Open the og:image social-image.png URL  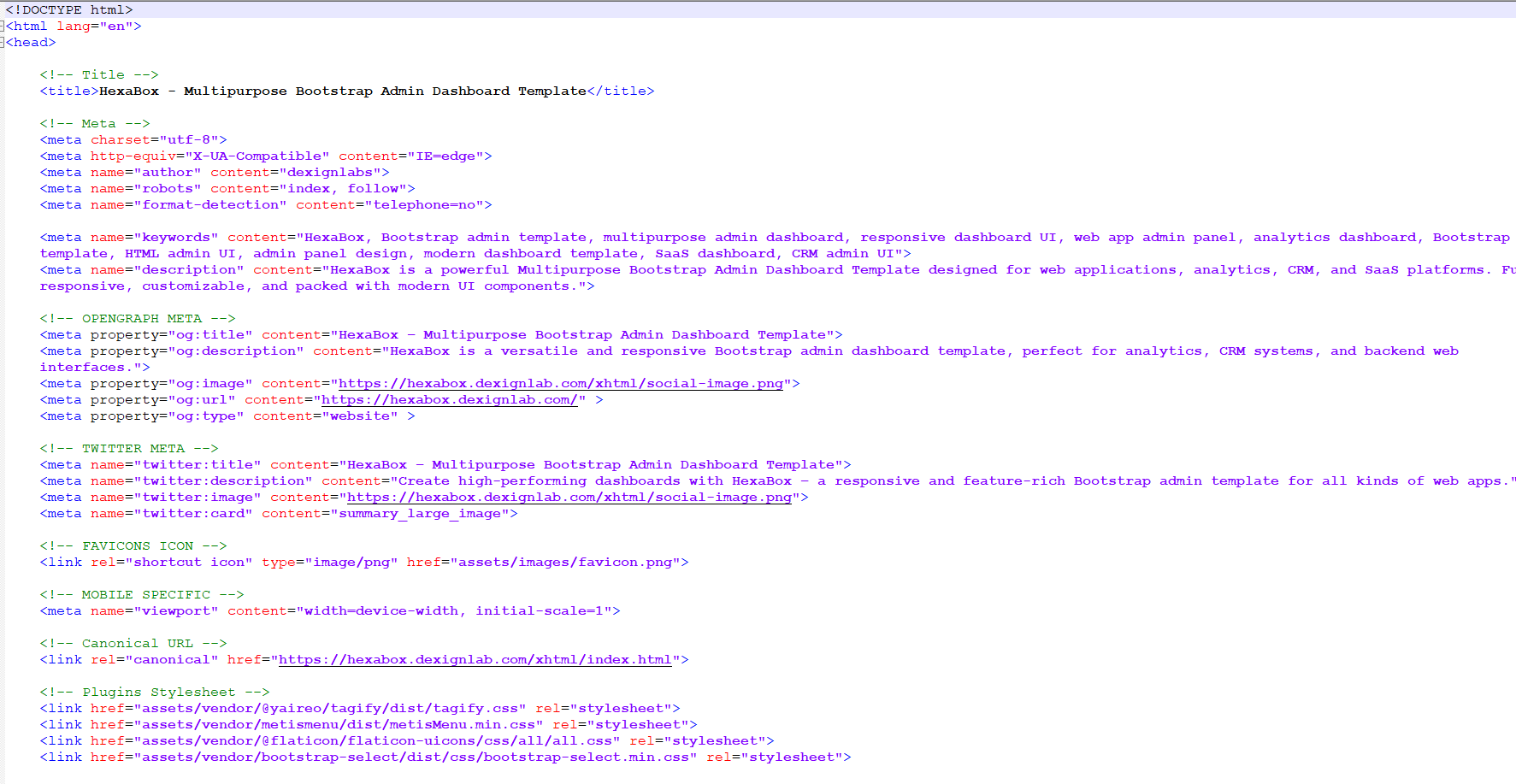561,384
